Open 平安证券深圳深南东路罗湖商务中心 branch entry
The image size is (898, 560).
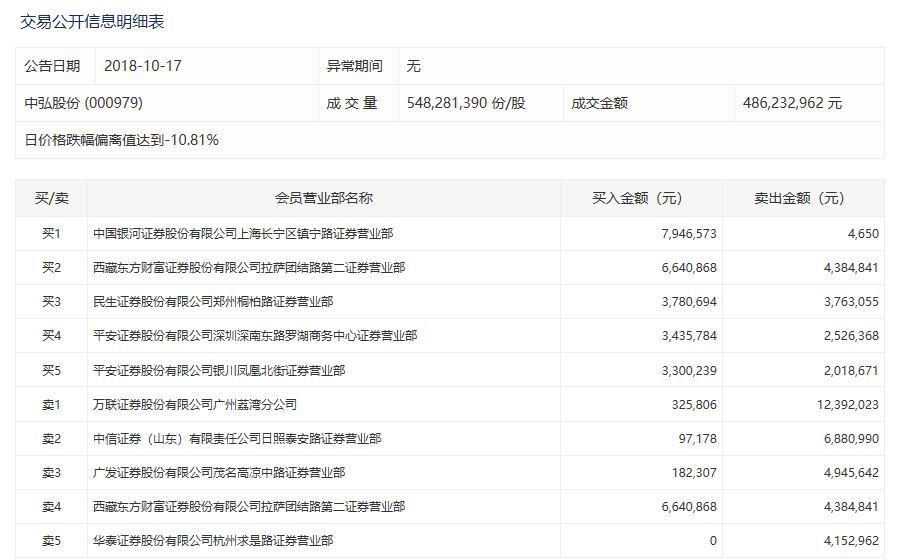pyautogui.click(x=254, y=336)
